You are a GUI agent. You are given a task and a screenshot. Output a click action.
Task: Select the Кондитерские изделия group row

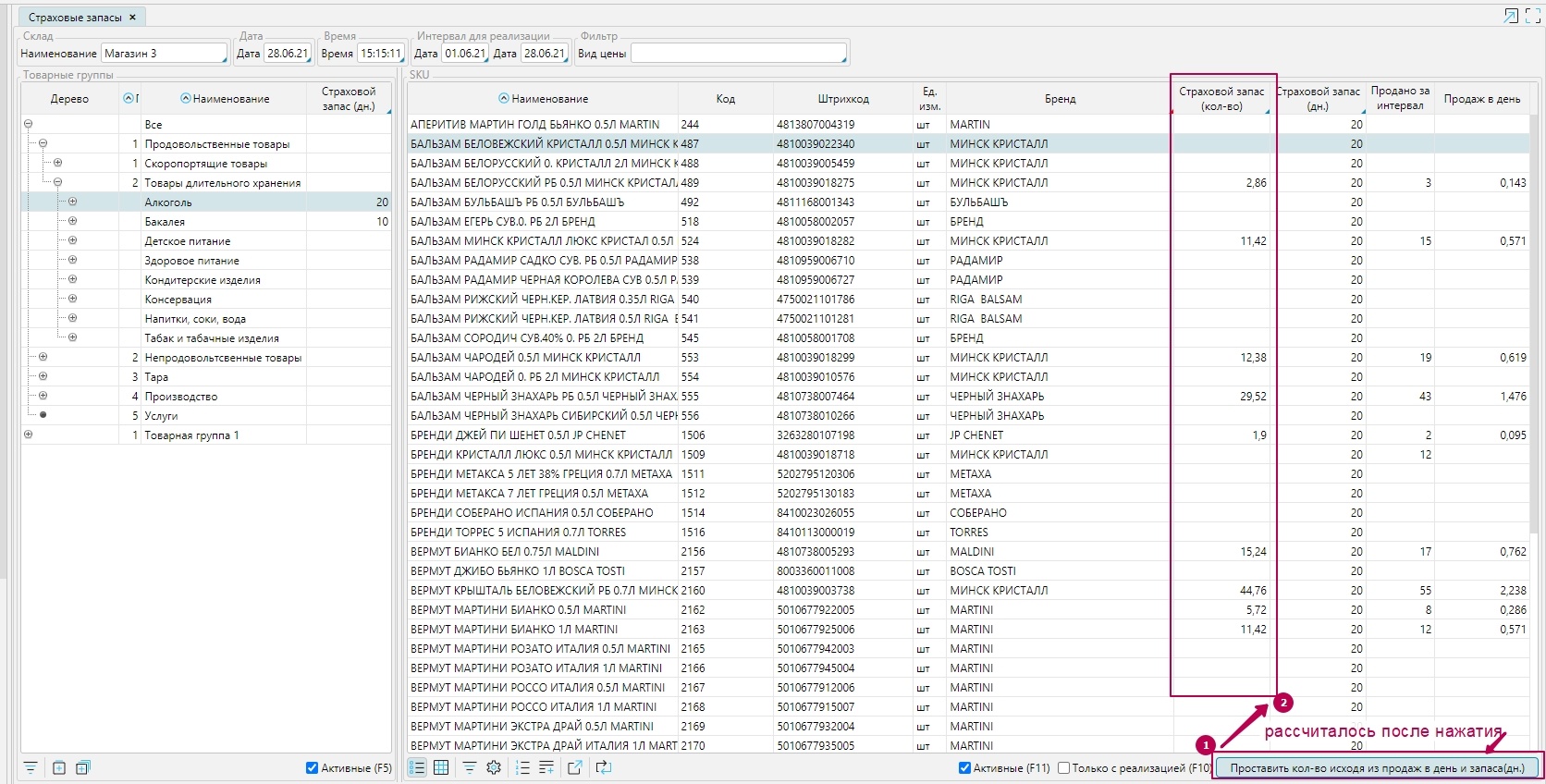point(202,280)
